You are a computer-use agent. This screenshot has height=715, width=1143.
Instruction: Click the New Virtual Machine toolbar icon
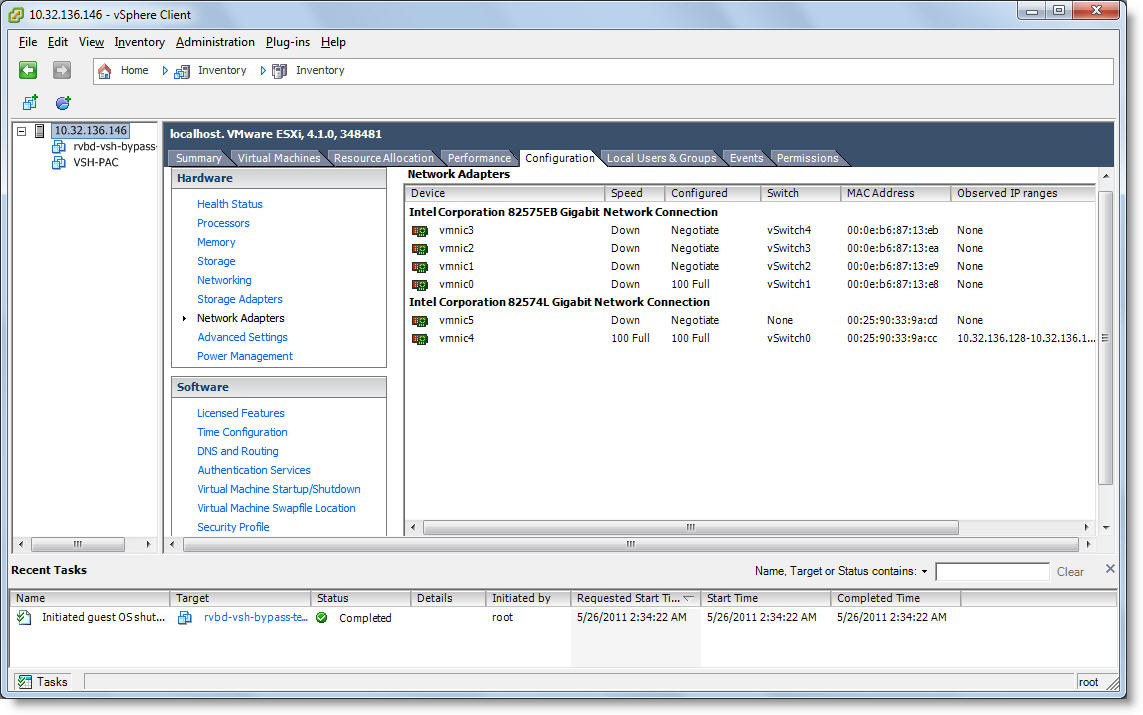(x=30, y=103)
